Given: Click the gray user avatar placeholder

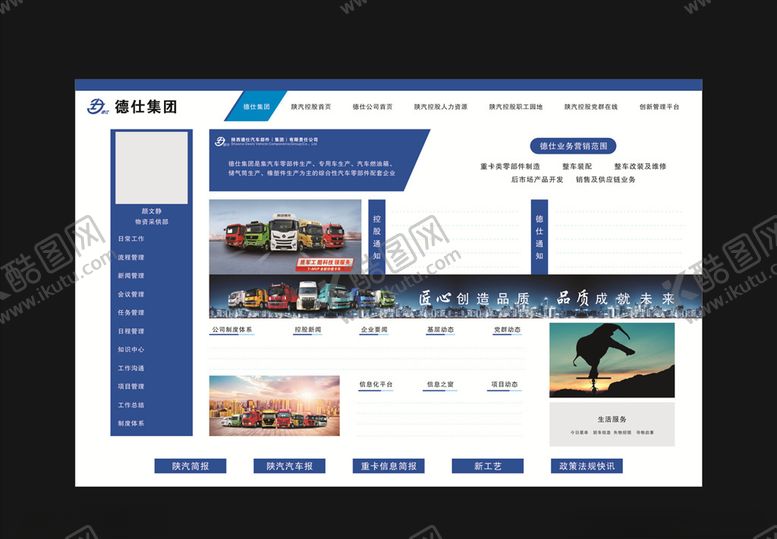Looking at the screenshot, I should tap(152, 167).
